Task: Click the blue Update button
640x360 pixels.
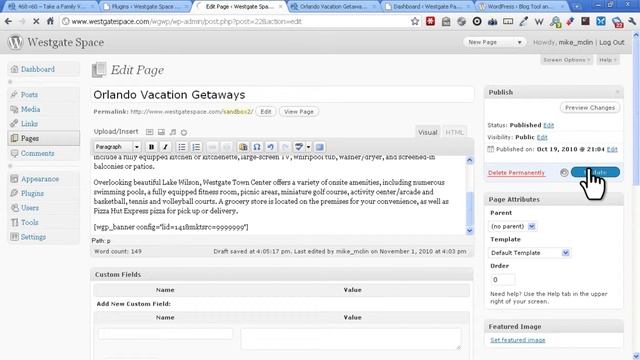Action: coord(595,172)
